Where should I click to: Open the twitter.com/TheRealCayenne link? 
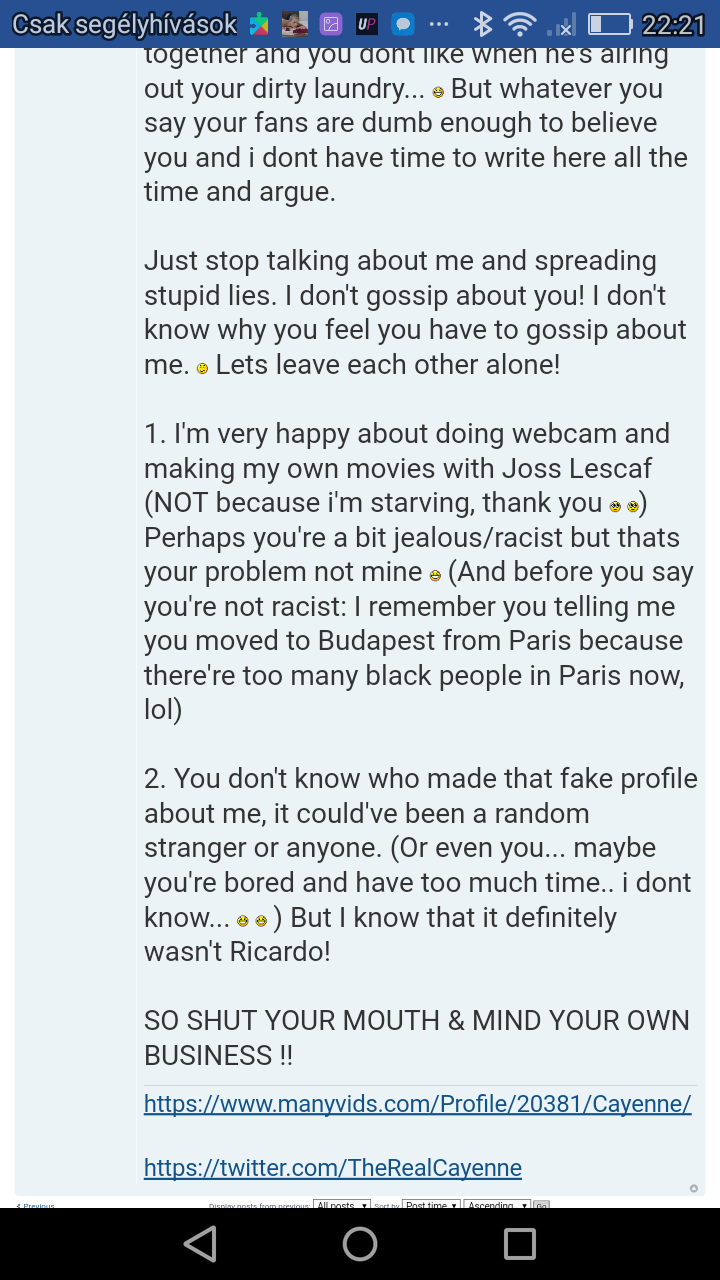click(x=332, y=1167)
